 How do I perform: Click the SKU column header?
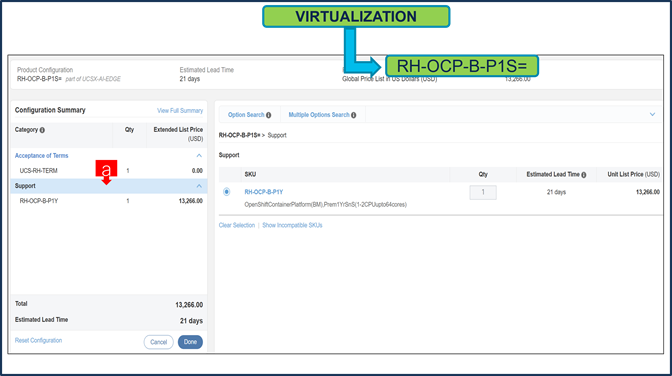(x=250, y=174)
